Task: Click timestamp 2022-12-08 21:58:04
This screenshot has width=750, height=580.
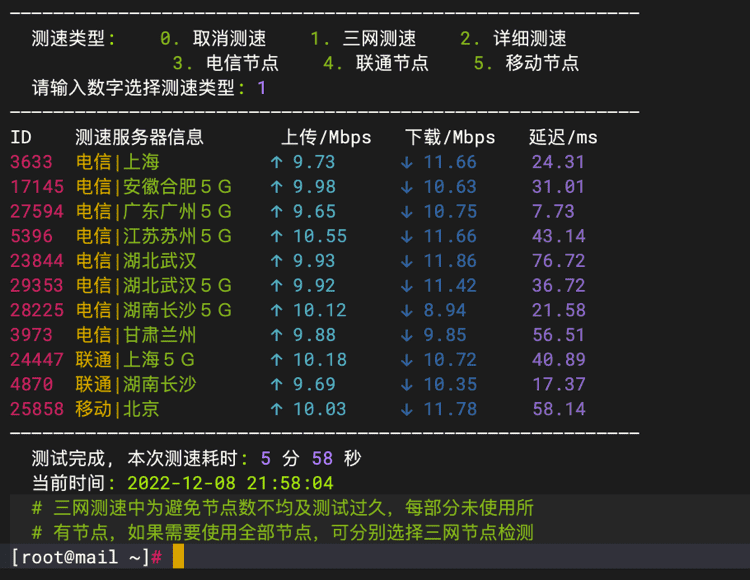Action: coord(231,483)
